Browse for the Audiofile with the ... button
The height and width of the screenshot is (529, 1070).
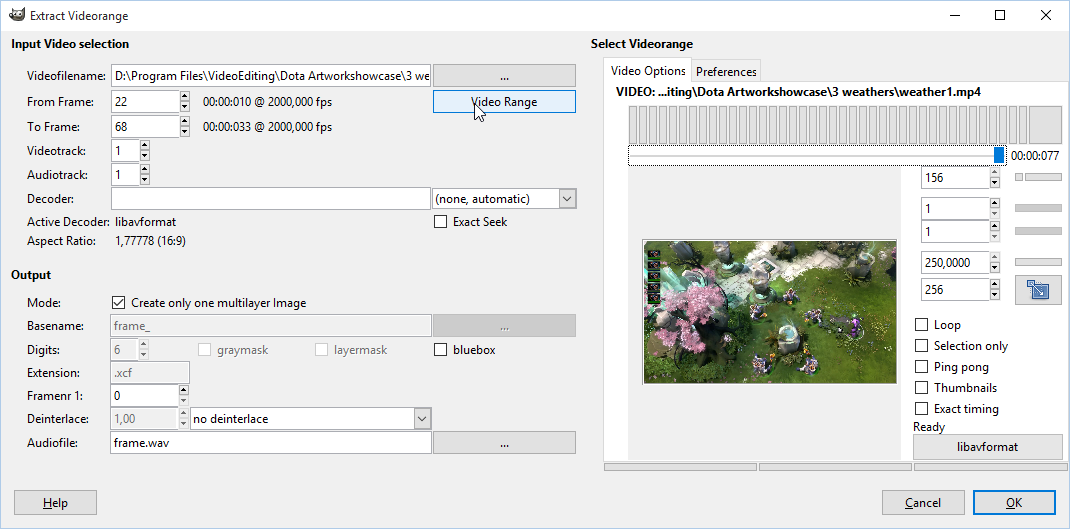pyautogui.click(x=504, y=443)
